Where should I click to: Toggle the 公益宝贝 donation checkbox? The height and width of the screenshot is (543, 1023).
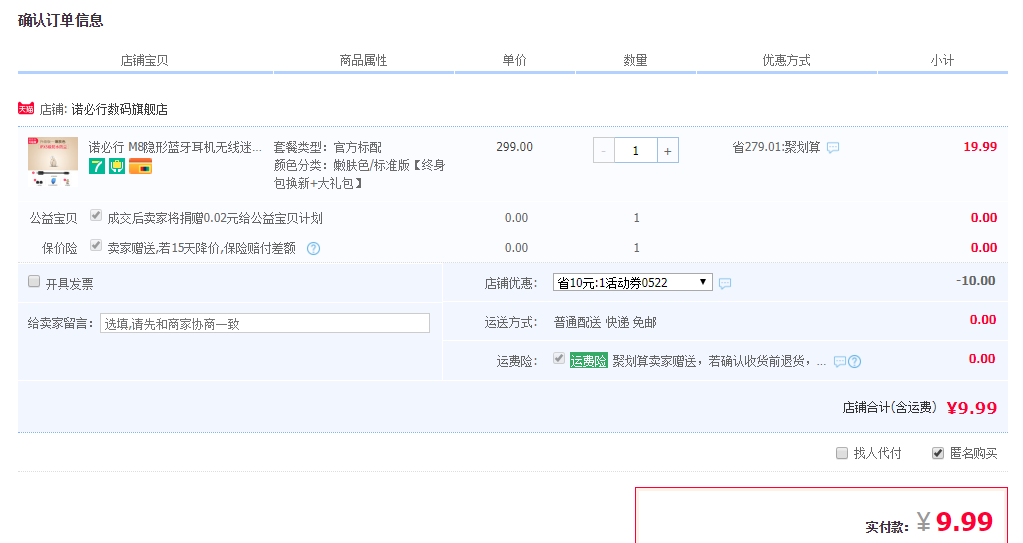96,215
